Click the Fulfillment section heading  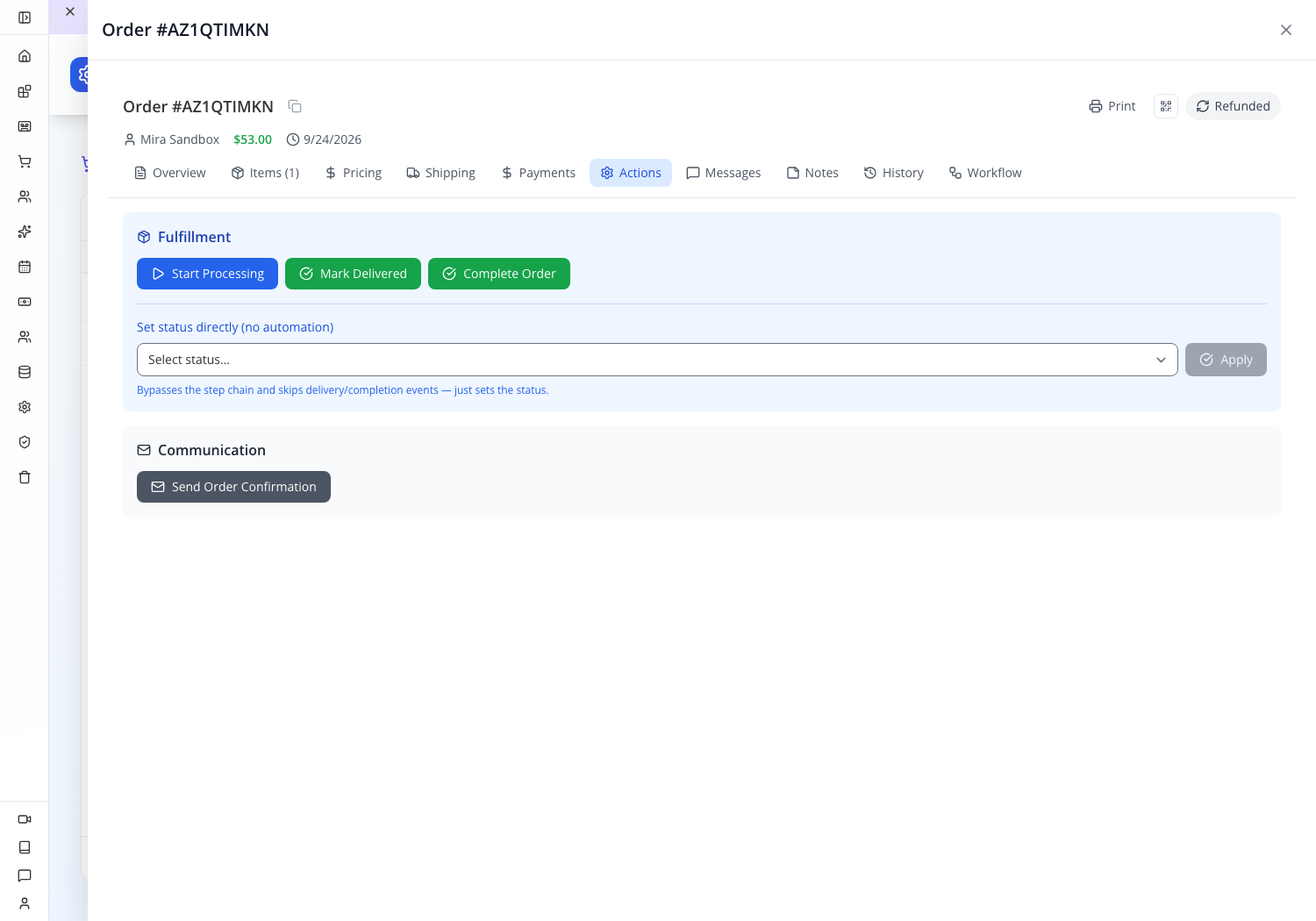(x=194, y=237)
